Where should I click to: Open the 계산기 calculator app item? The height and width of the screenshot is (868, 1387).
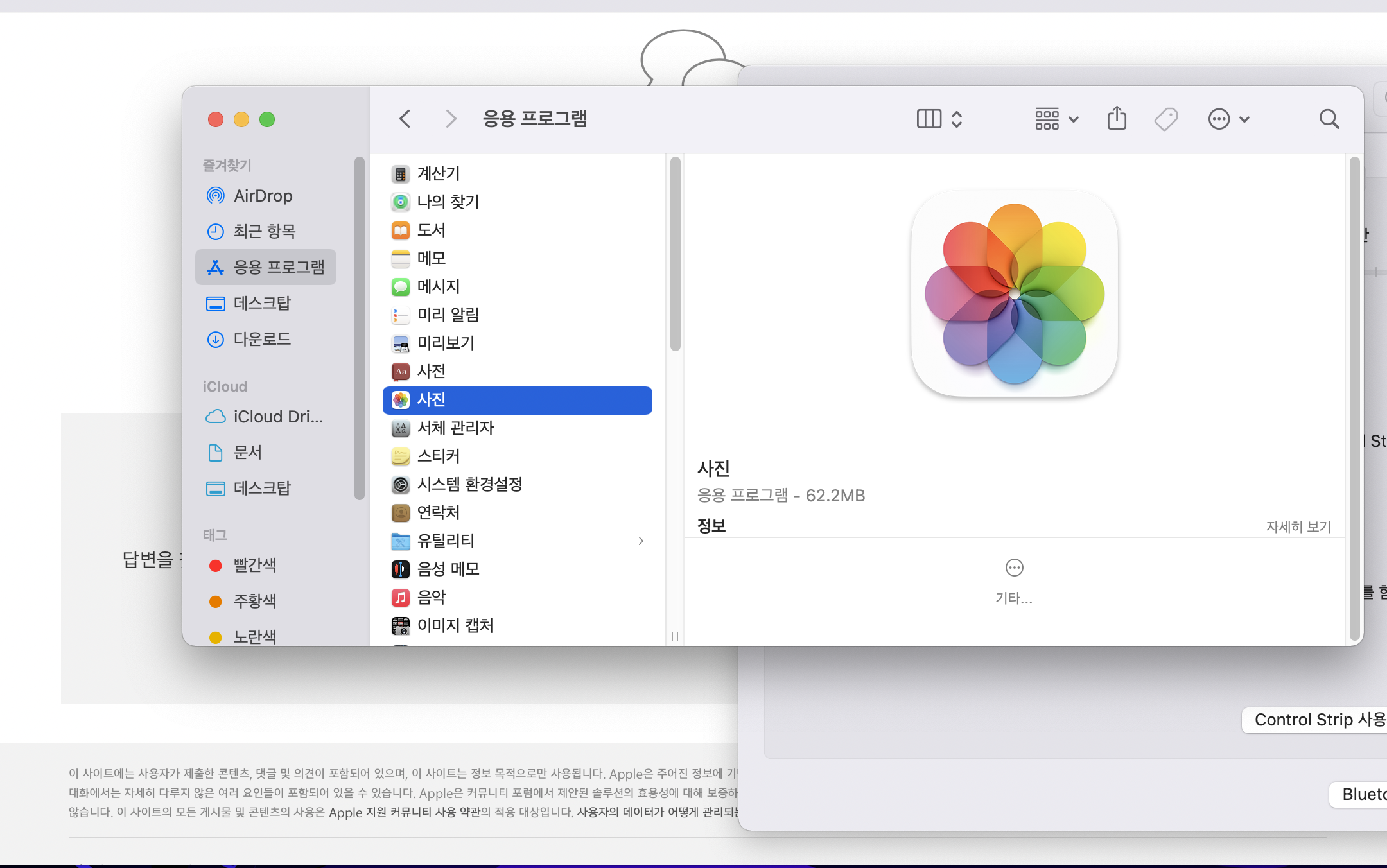tap(438, 174)
